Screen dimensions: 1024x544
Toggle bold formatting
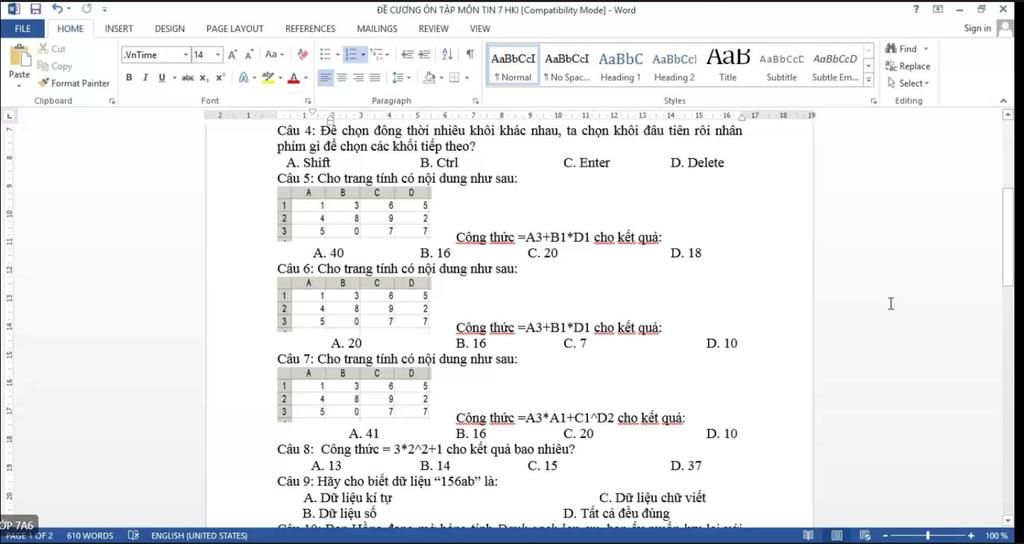pos(129,78)
